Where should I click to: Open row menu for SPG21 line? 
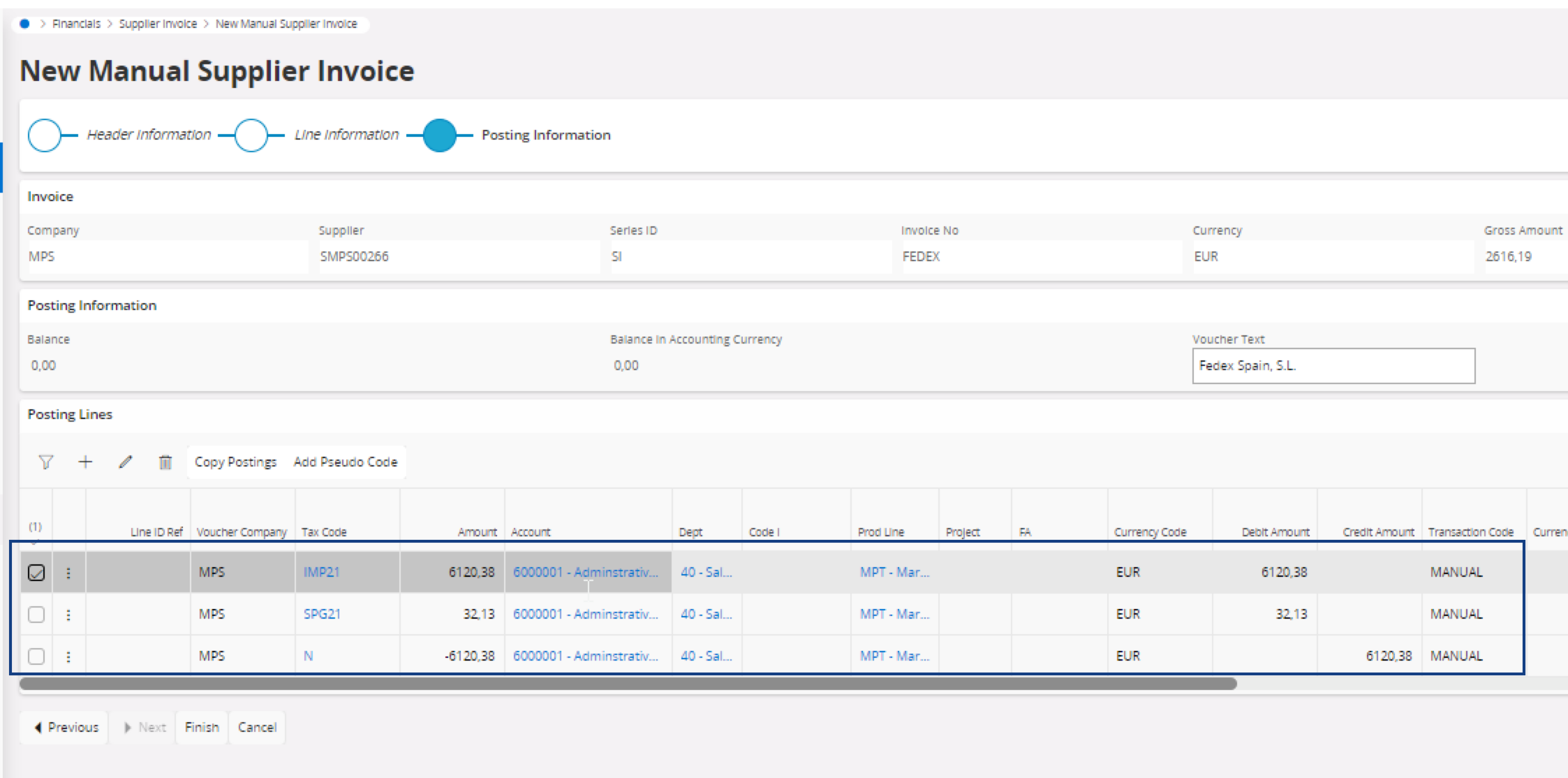pos(68,615)
